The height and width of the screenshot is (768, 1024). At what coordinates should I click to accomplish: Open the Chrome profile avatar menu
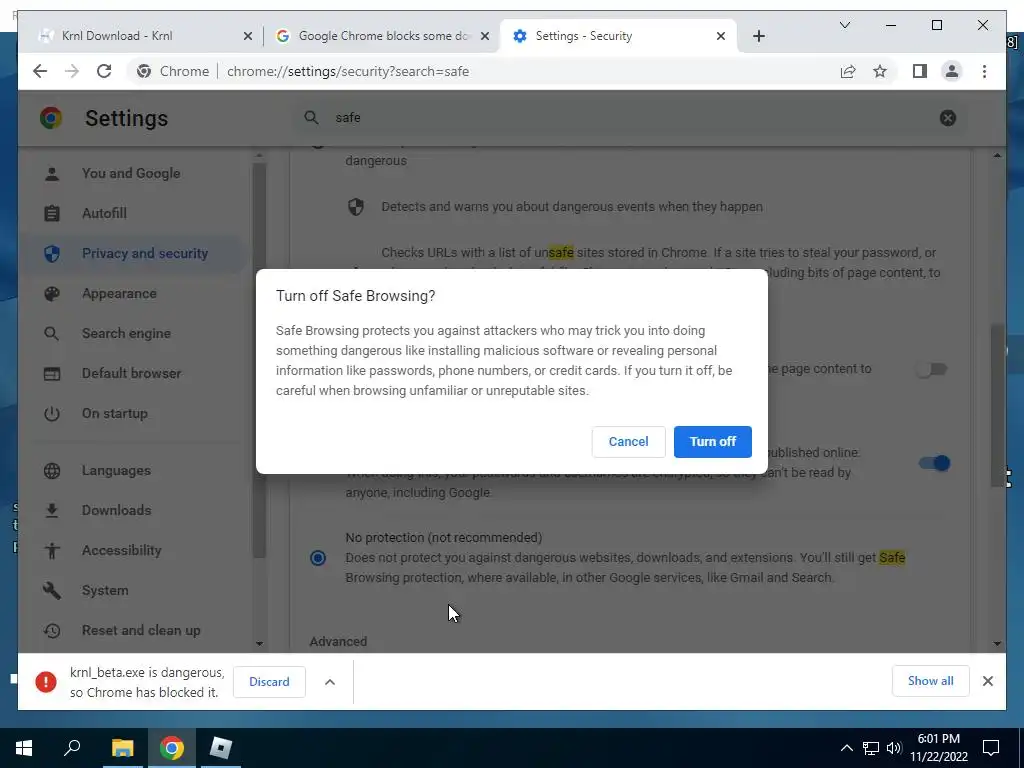click(x=952, y=71)
